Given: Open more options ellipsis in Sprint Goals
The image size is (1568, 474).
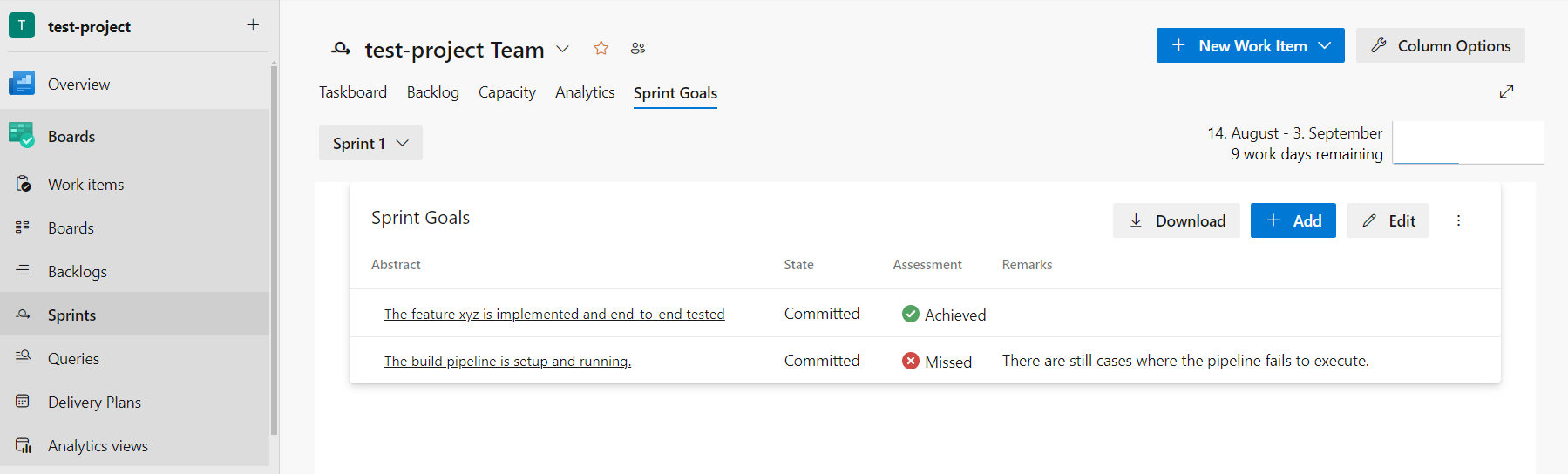Looking at the screenshot, I should tap(1458, 220).
